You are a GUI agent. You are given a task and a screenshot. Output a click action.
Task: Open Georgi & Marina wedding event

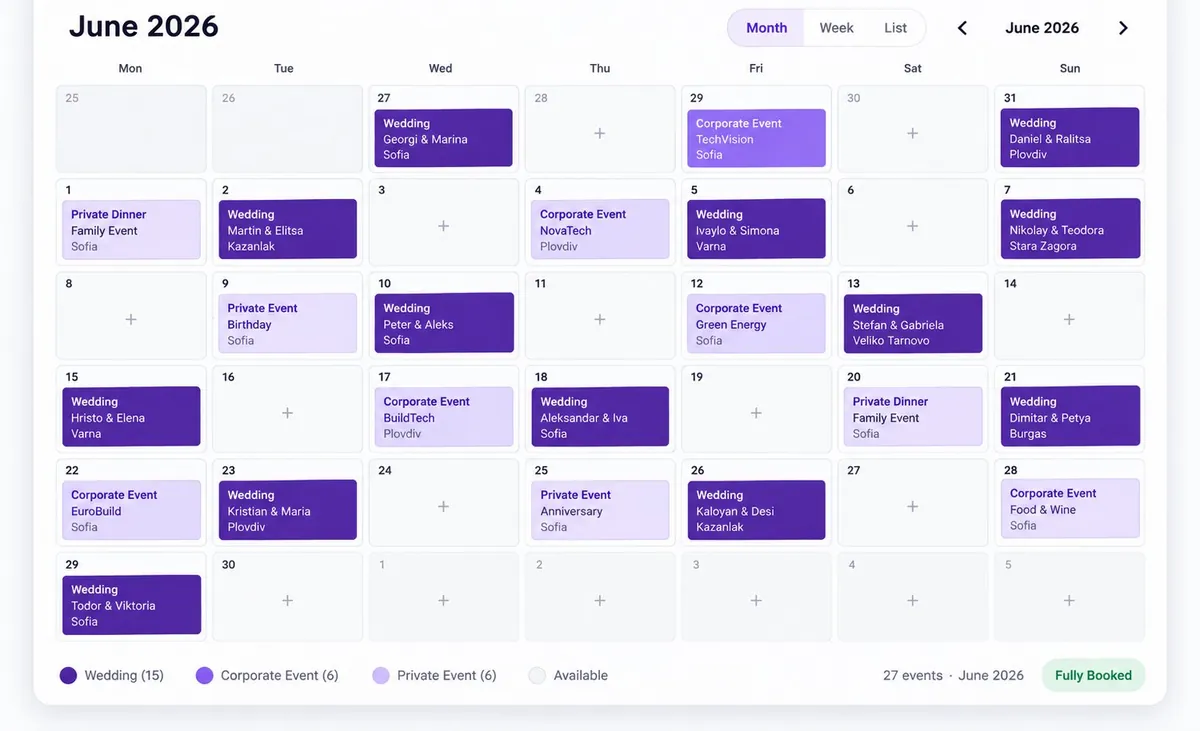coord(444,138)
